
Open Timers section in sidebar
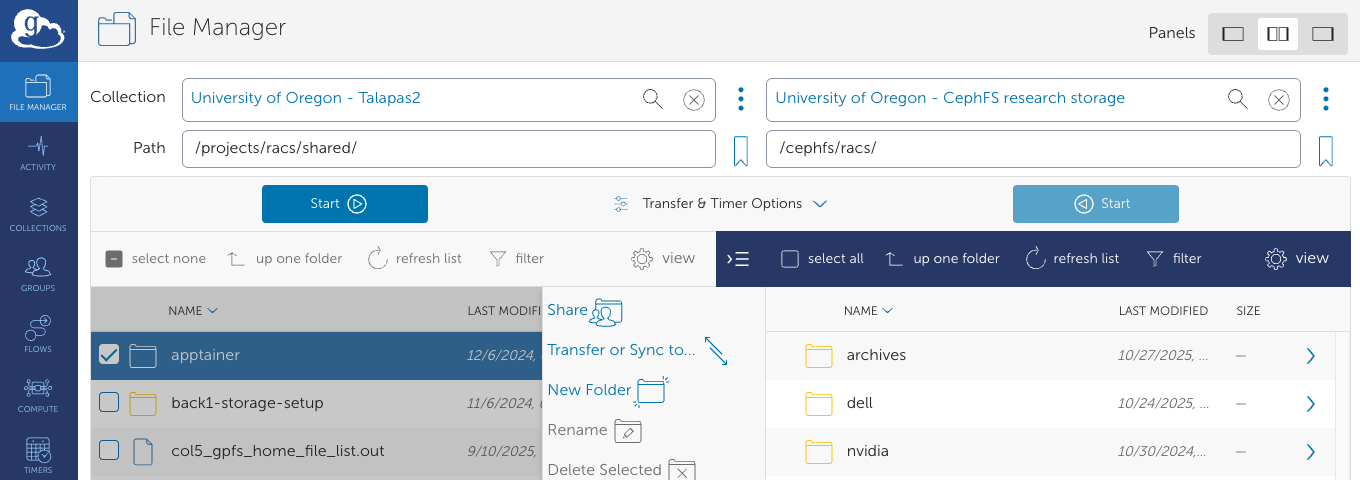(38, 456)
